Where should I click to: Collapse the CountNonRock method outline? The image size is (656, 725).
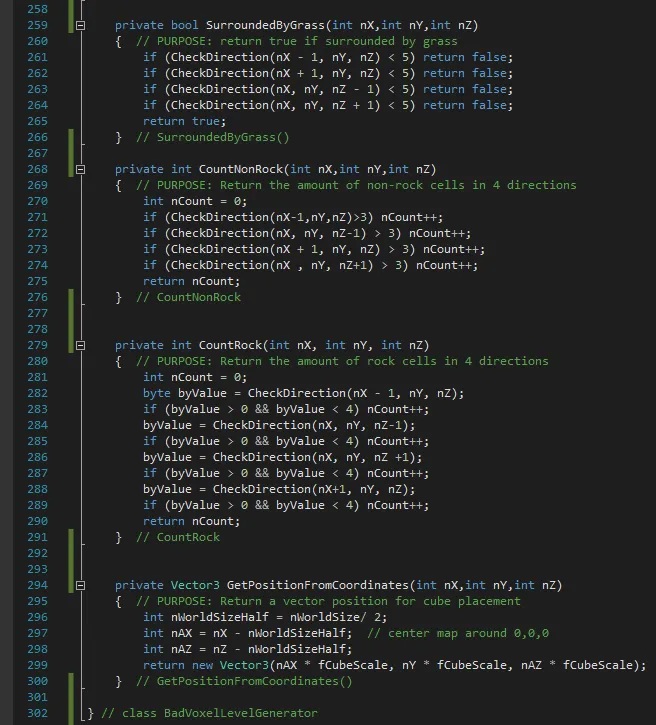80,170
